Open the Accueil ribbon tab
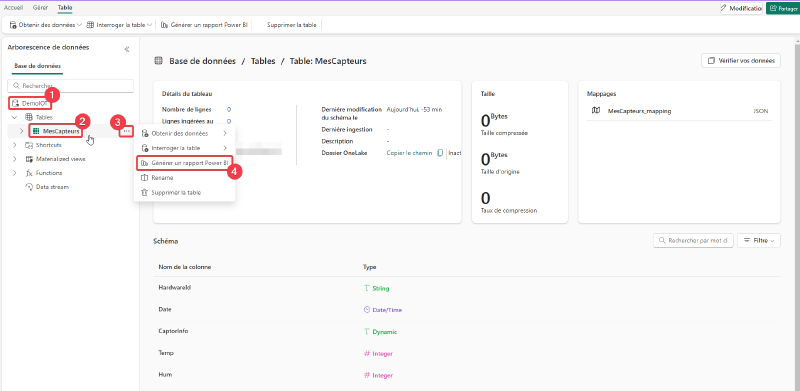The image size is (800, 391). point(13,8)
